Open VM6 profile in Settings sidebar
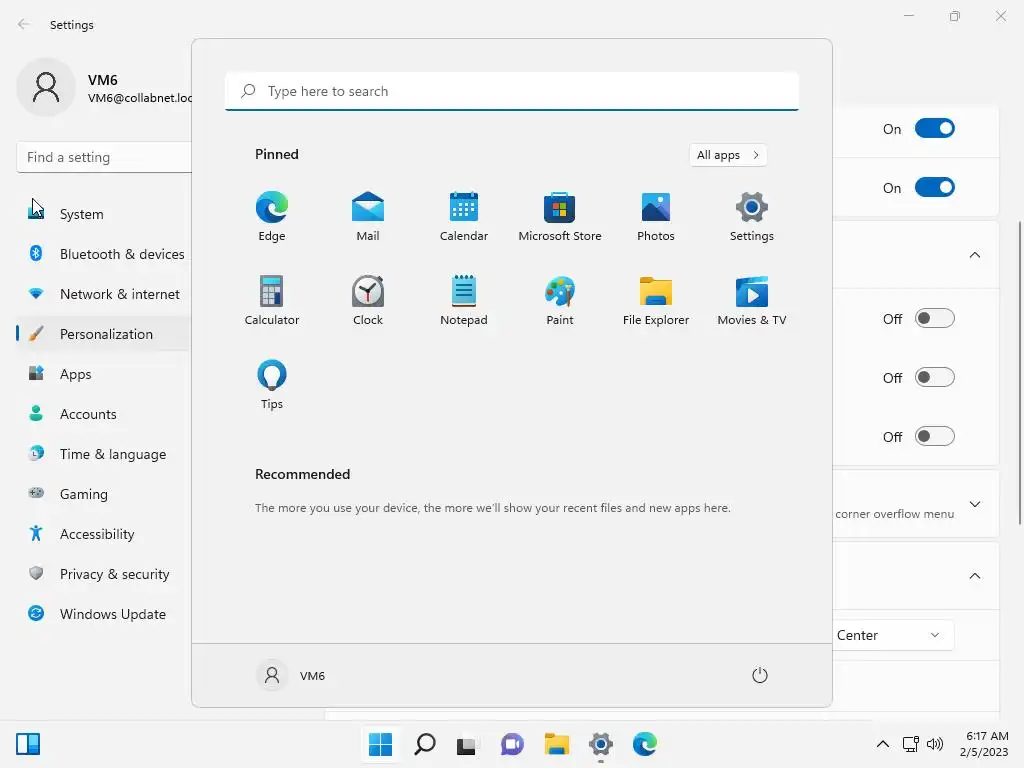The image size is (1024, 768). point(103,87)
